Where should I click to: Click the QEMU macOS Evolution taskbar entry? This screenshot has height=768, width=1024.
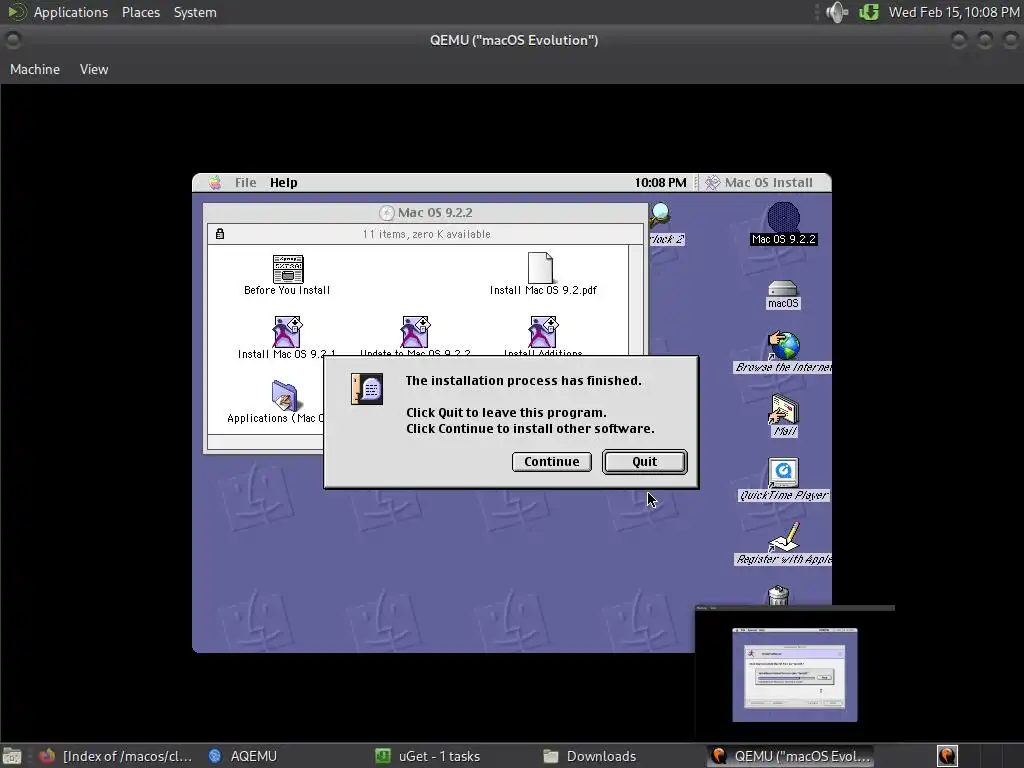point(791,756)
